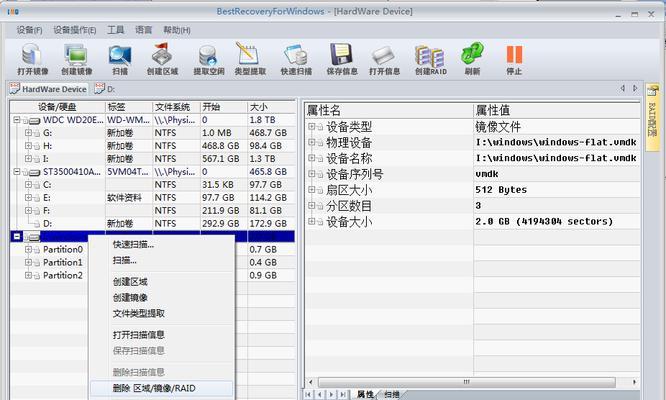Click the 属性值 column header
Screen dimensions: 666x400
point(556,110)
